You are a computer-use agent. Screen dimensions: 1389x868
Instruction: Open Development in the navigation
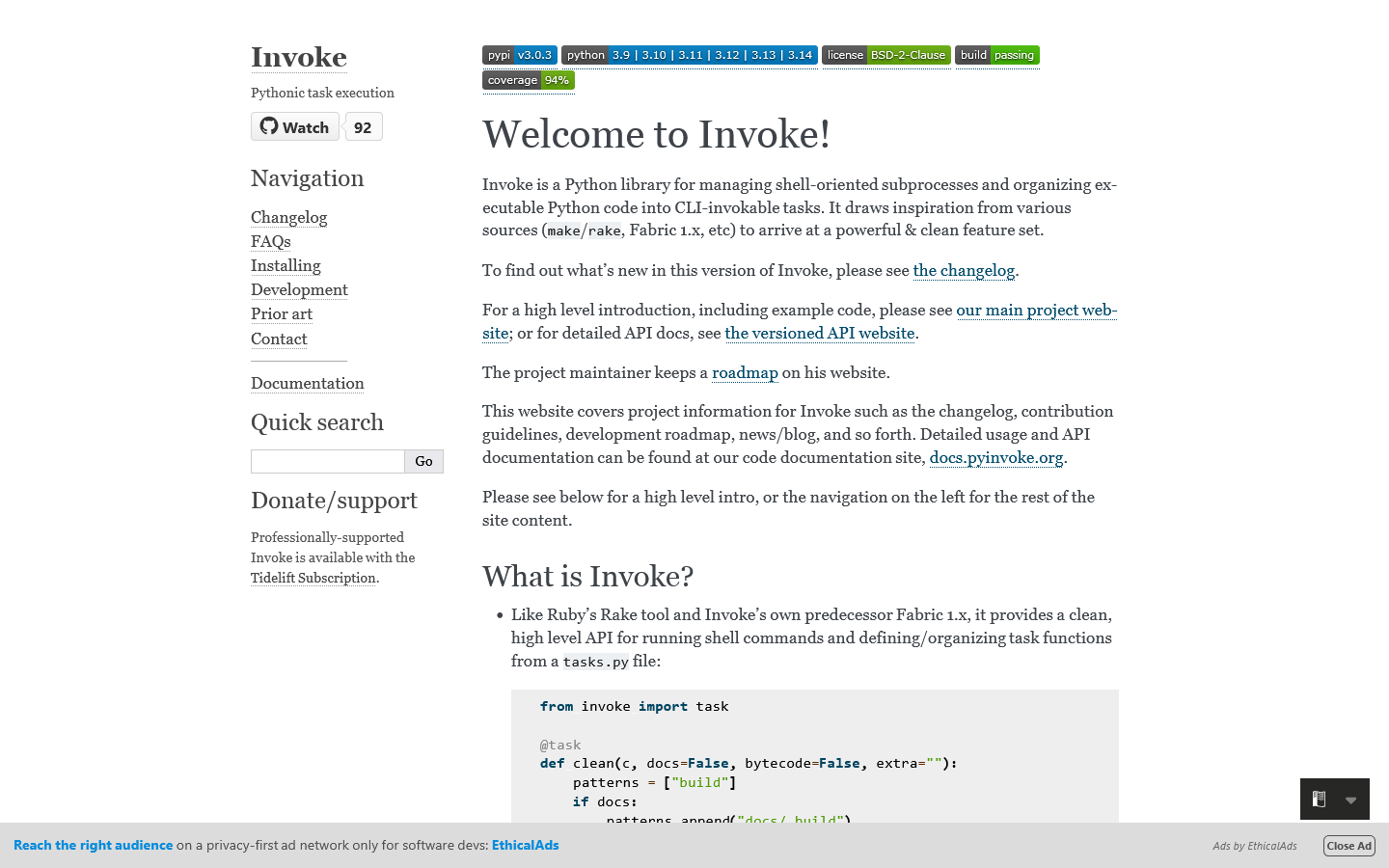tap(299, 289)
